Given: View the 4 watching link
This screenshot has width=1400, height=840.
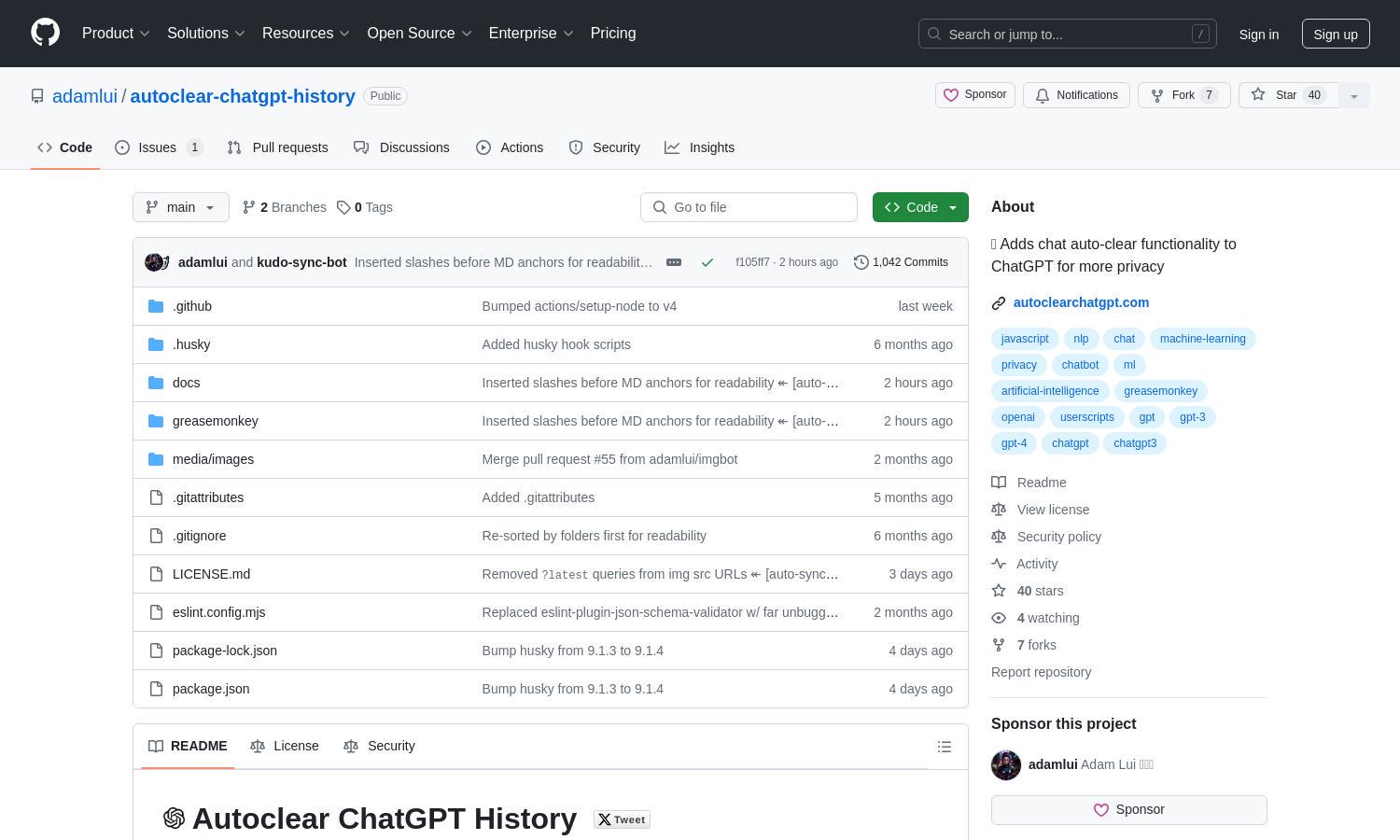Looking at the screenshot, I should coord(1036,618).
